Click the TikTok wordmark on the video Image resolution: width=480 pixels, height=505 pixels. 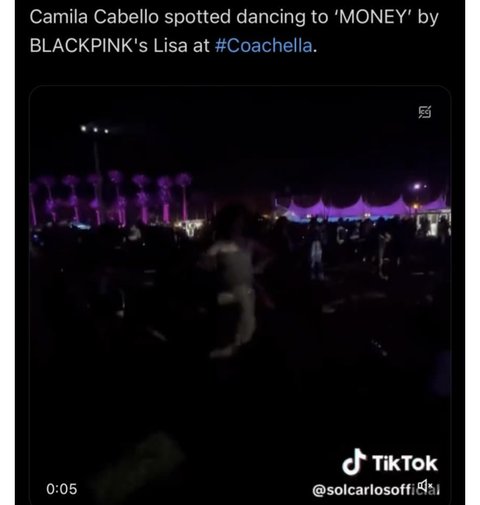pos(405,463)
